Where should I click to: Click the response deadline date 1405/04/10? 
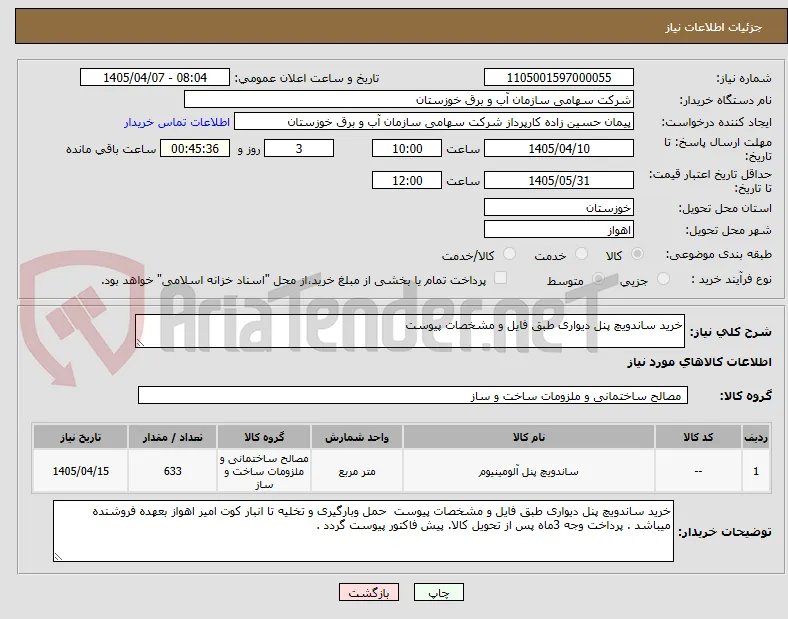559,148
